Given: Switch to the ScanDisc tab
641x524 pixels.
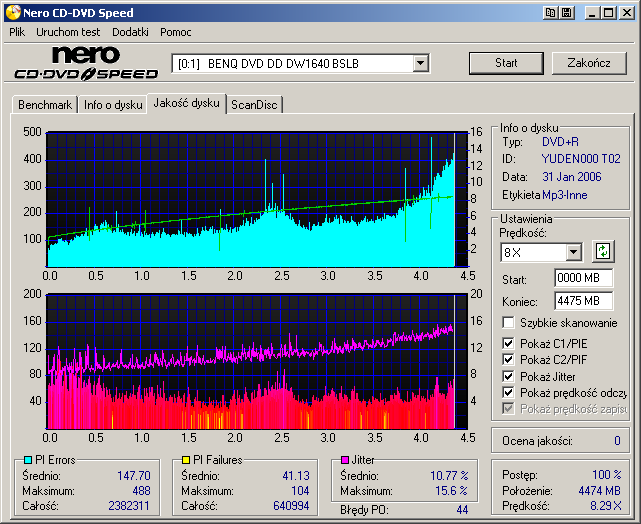Looking at the screenshot, I should point(254,105).
